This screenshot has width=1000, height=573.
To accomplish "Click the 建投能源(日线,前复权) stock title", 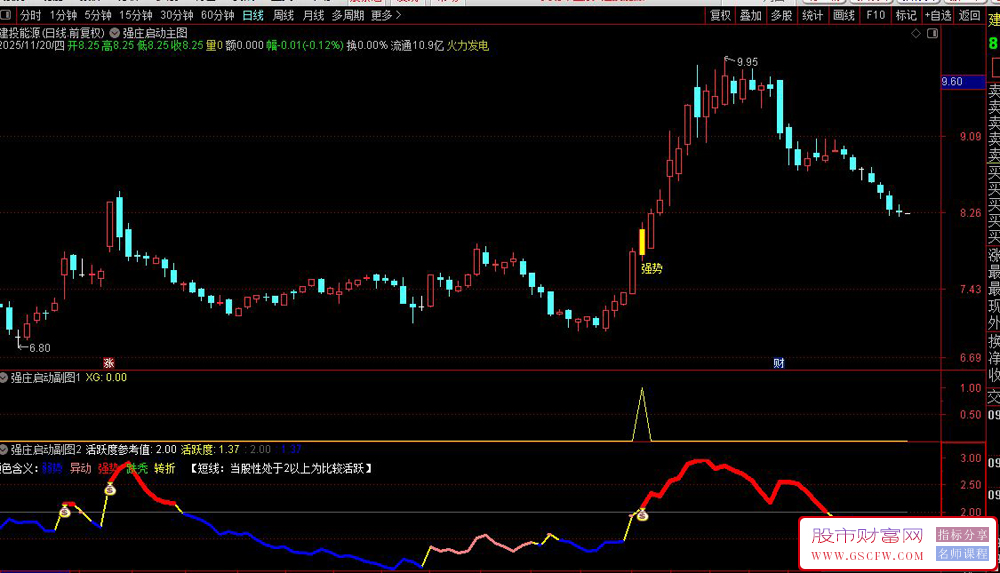I will pyautogui.click(x=52, y=33).
